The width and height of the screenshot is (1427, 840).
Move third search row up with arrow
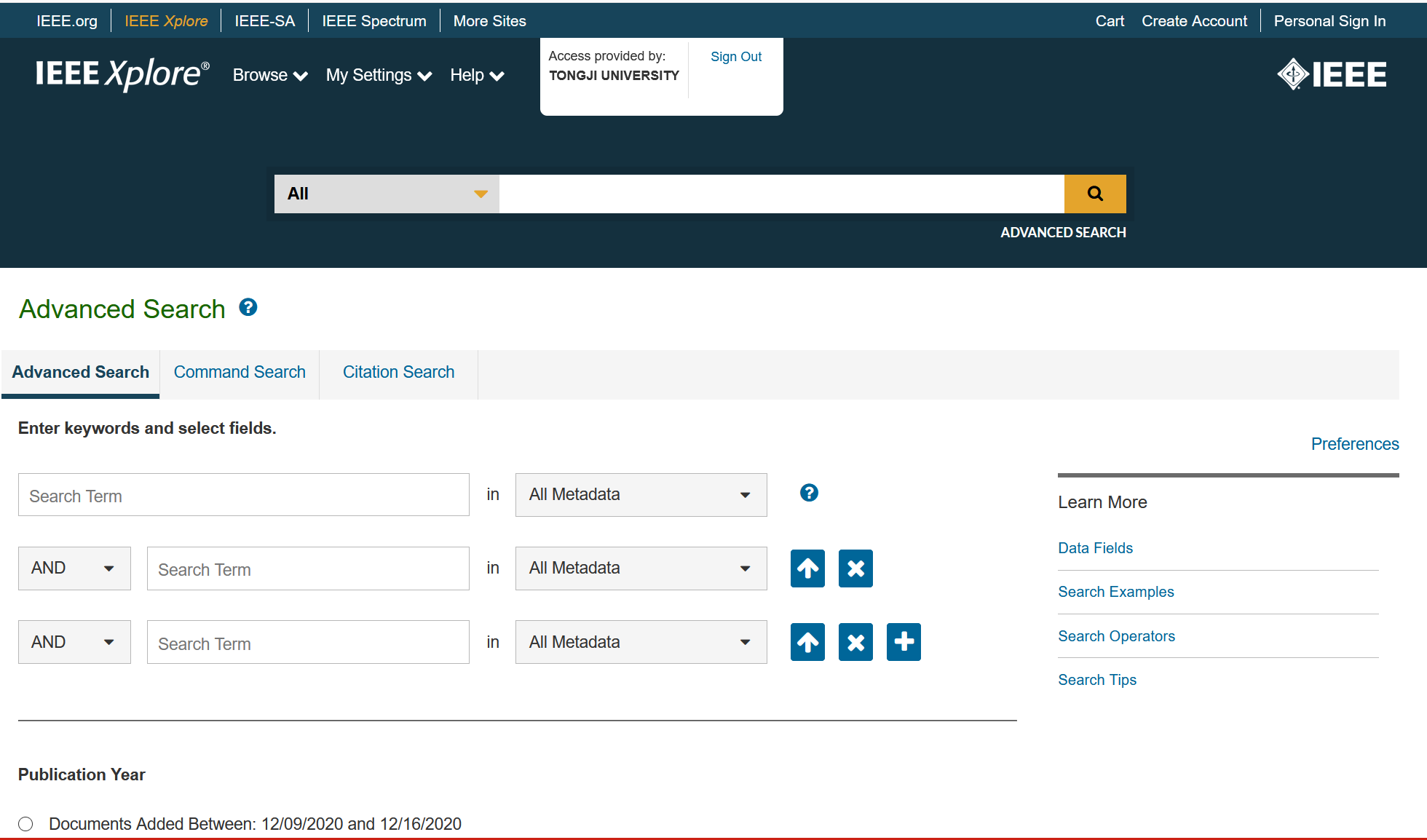click(807, 642)
